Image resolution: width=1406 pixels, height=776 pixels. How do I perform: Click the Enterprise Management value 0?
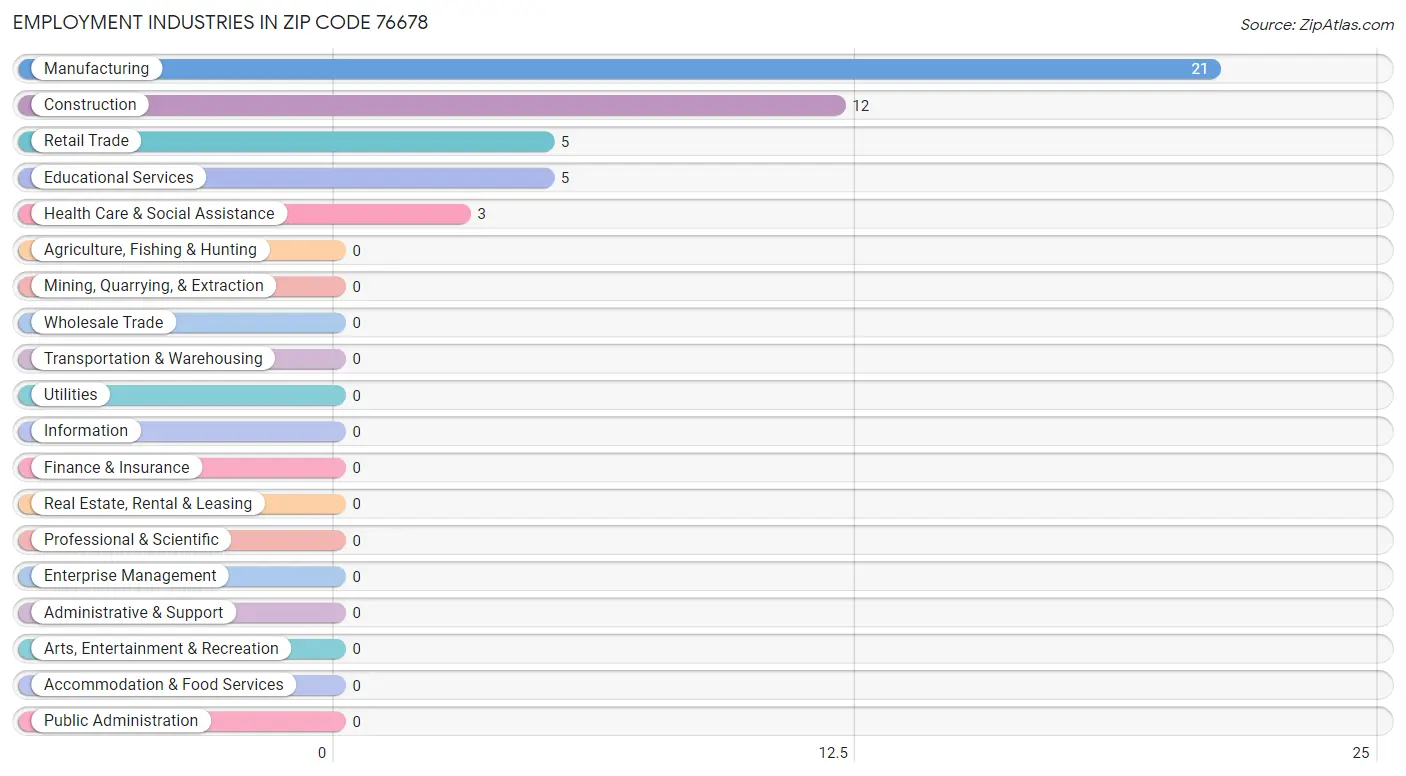point(356,576)
